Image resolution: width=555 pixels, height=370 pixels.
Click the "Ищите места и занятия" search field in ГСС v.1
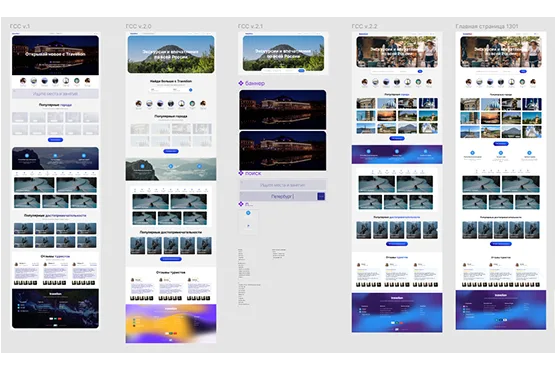[x=55, y=94]
